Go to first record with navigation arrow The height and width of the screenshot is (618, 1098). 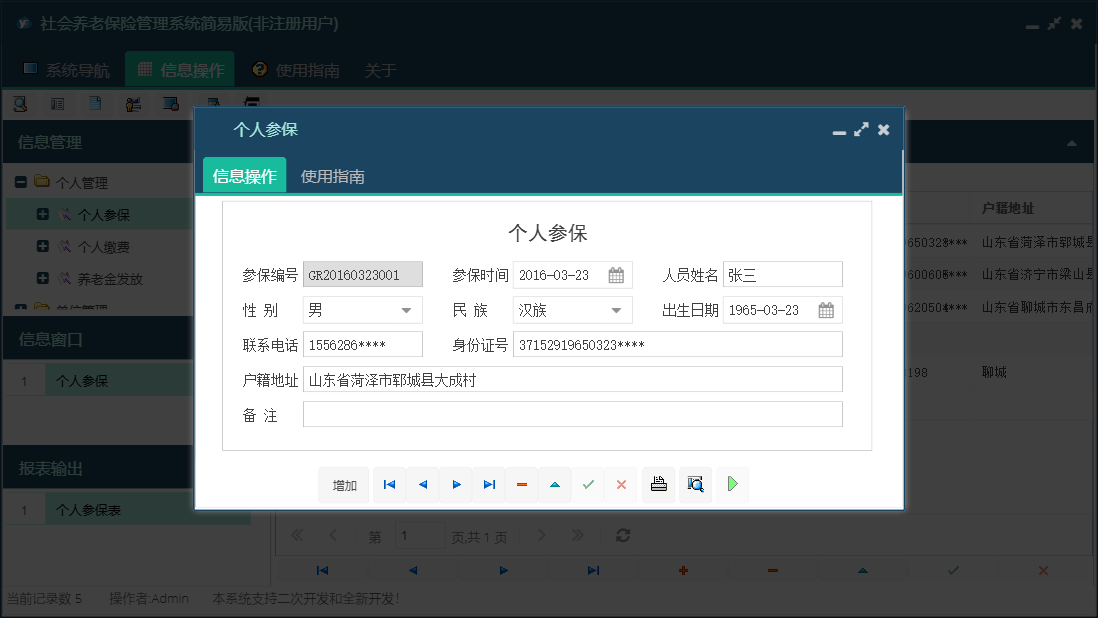click(x=389, y=484)
